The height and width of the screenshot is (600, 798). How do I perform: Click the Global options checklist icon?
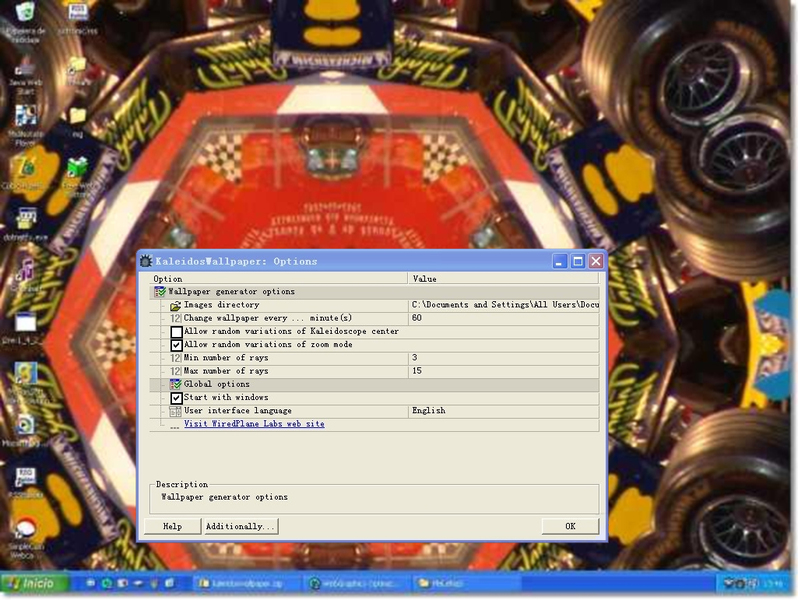[176, 384]
